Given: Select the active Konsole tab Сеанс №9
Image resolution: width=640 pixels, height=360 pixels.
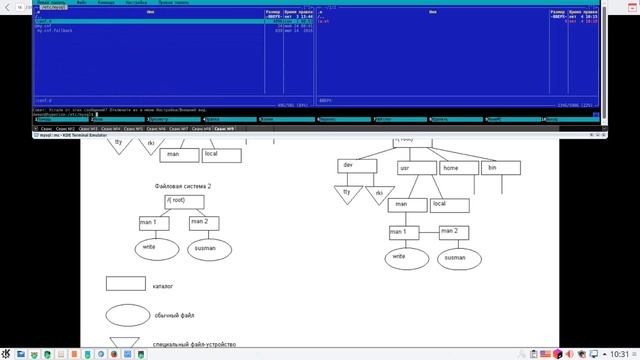Looking at the screenshot, I should [x=224, y=129].
